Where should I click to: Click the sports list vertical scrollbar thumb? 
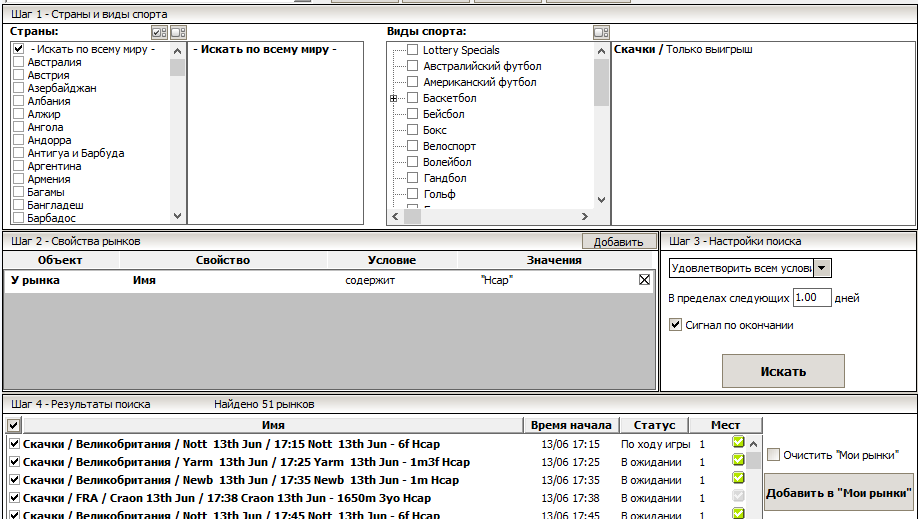pyautogui.click(x=601, y=83)
